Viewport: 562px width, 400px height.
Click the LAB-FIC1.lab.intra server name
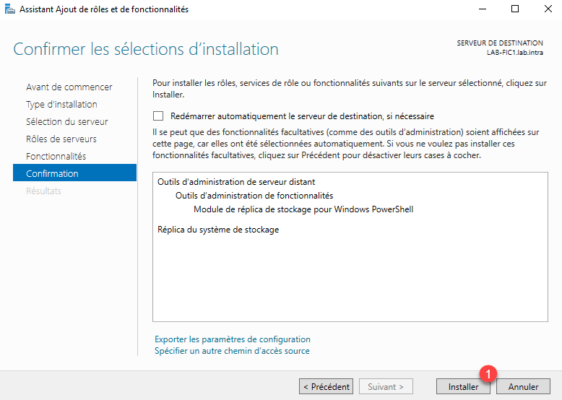coord(515,53)
